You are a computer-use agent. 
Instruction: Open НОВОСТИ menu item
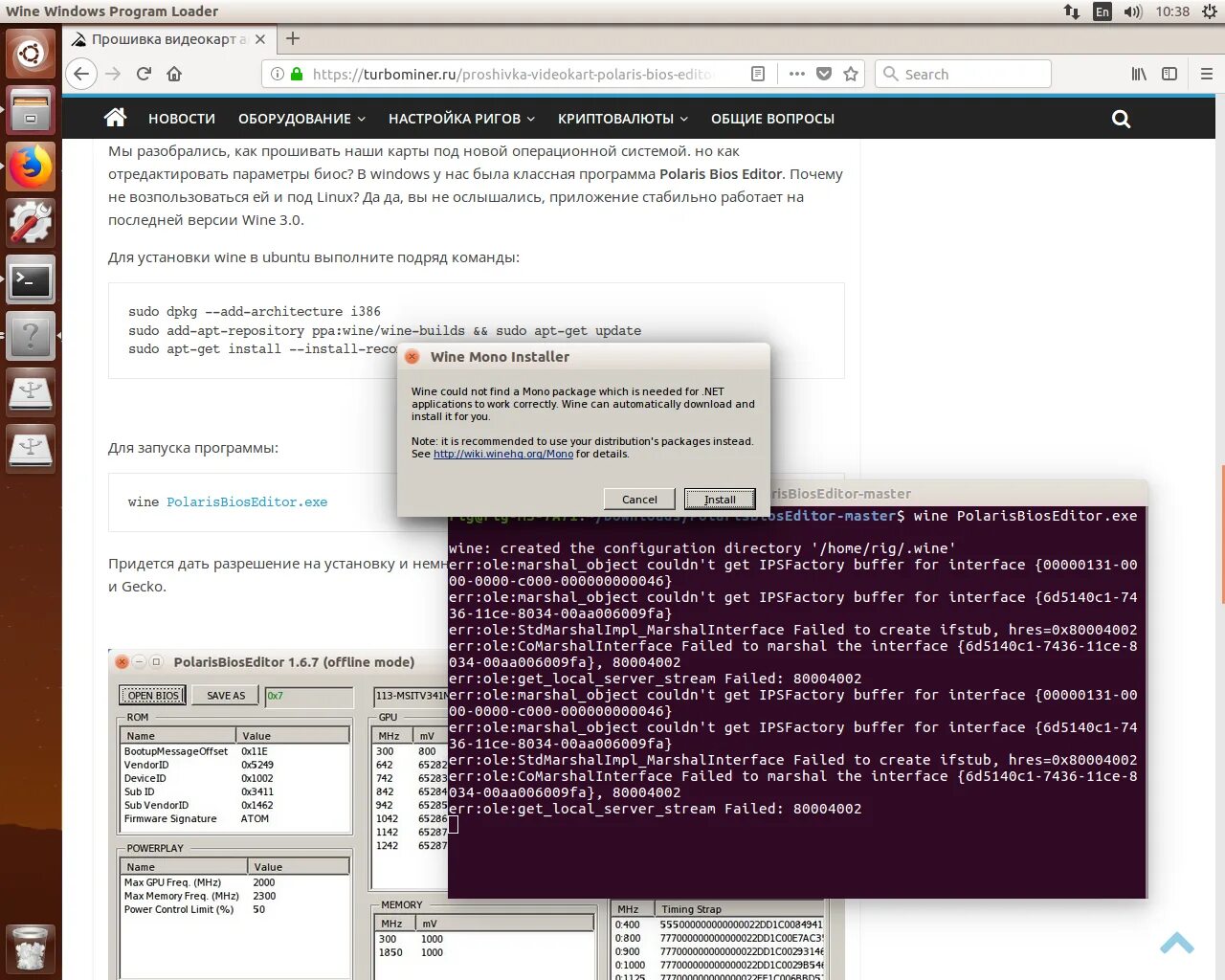pyautogui.click(x=182, y=119)
